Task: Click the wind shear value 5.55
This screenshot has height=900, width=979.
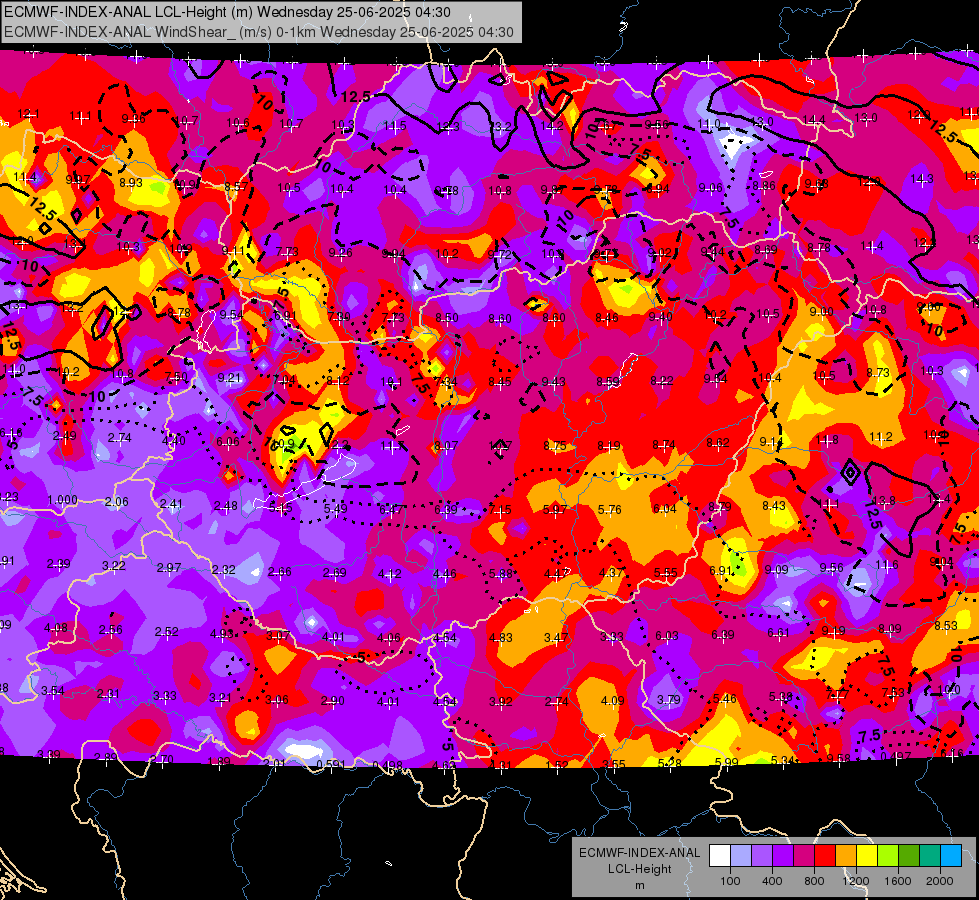Action: coord(666,572)
